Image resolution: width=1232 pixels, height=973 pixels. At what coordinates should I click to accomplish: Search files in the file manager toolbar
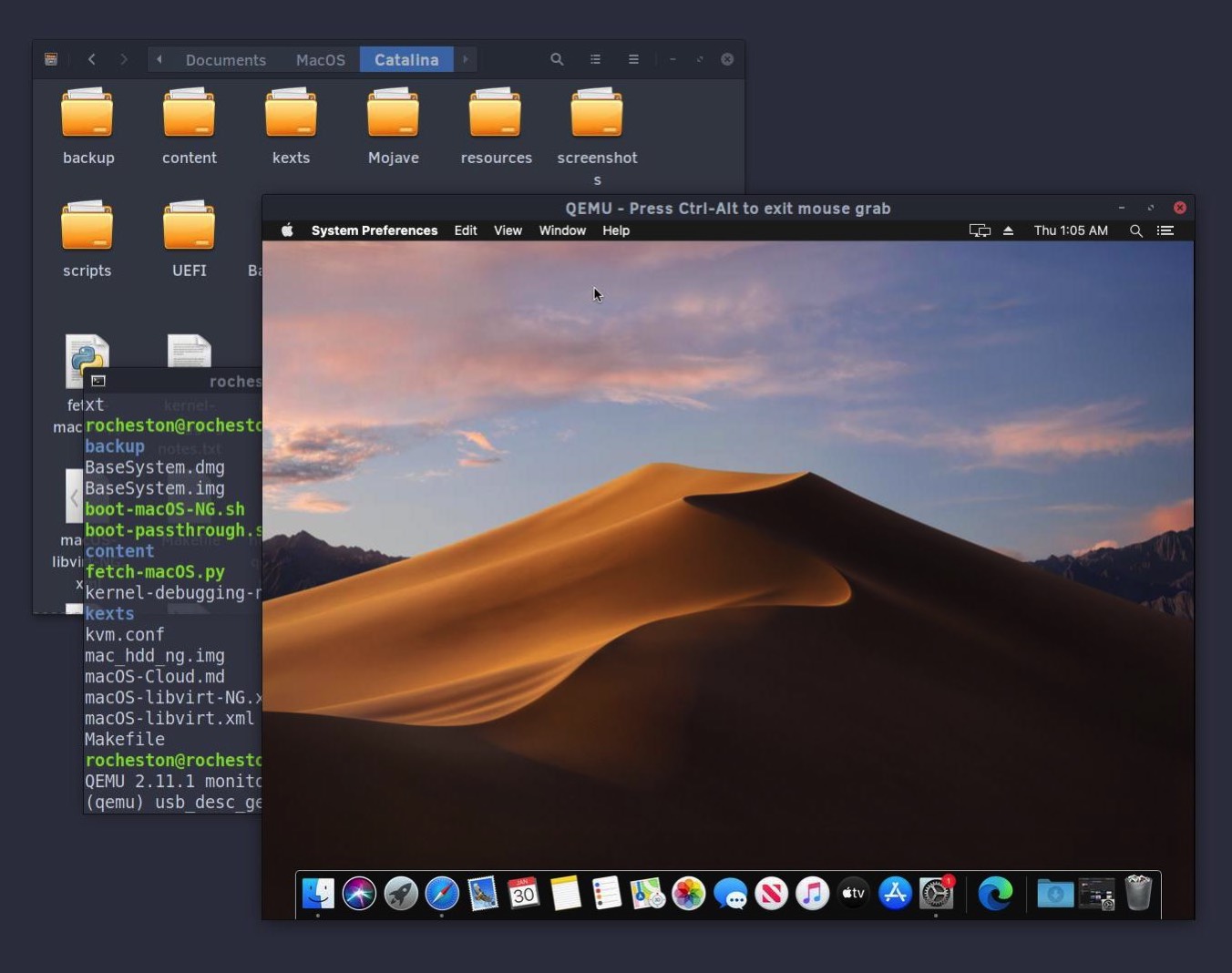[557, 59]
